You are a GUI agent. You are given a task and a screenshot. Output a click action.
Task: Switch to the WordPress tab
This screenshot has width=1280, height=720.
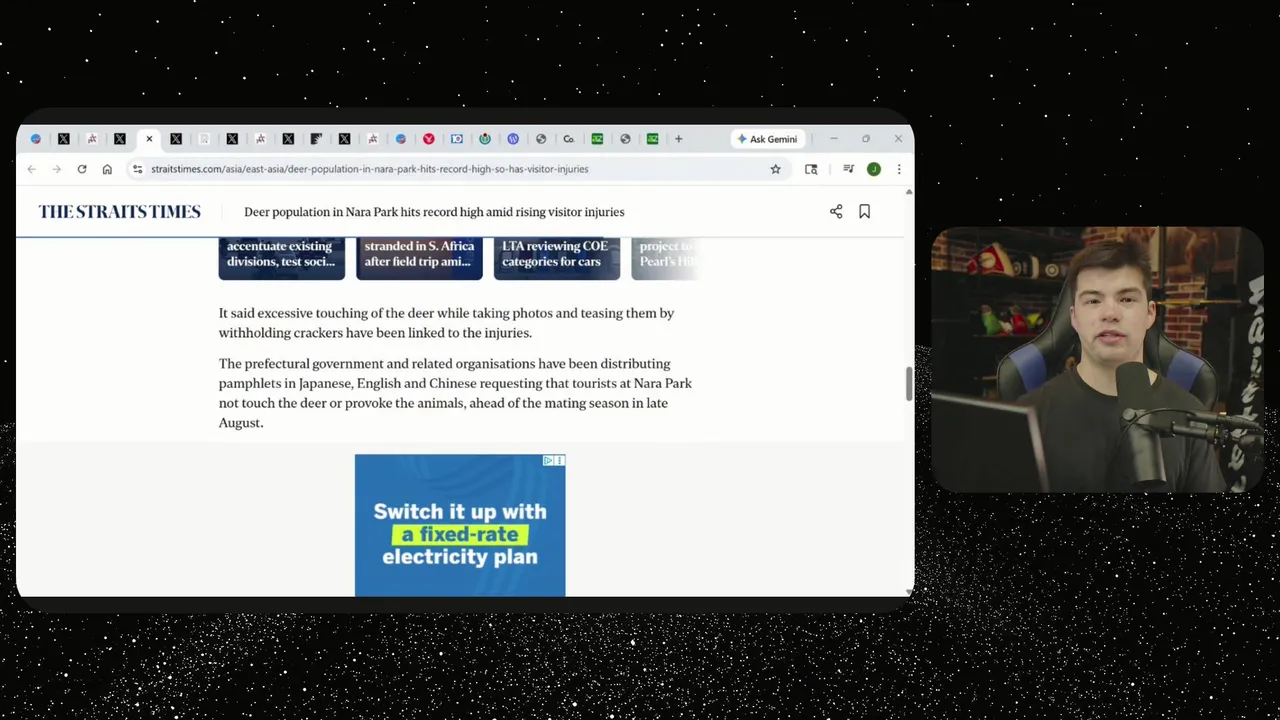pyautogui.click(x=513, y=139)
